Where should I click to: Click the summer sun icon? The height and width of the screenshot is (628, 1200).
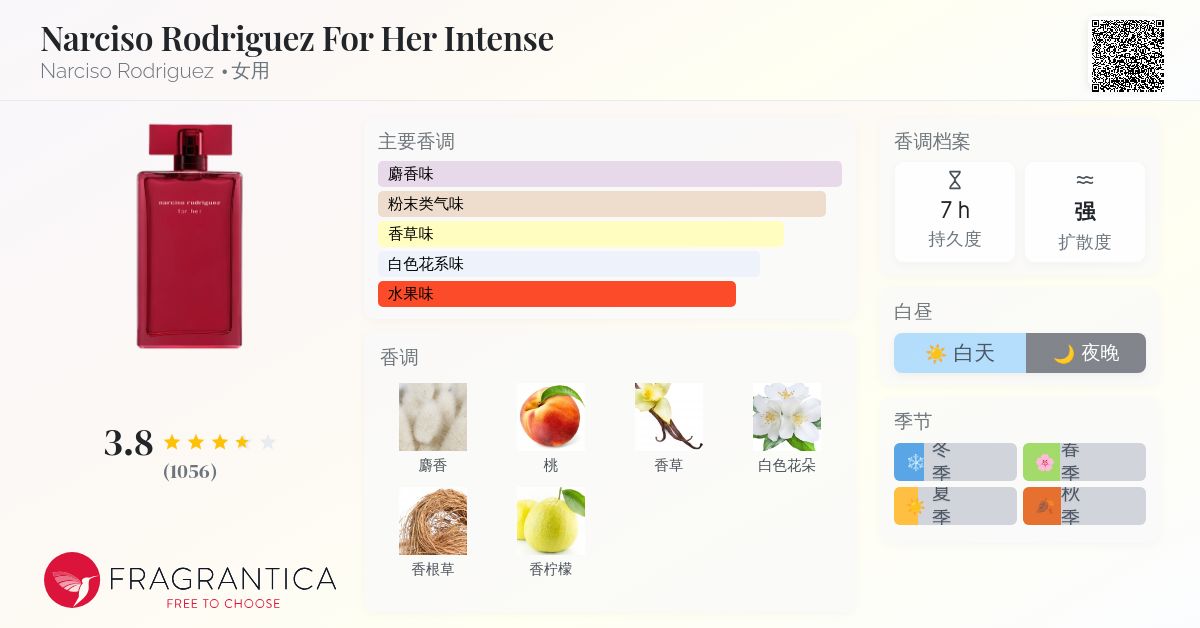coord(915,506)
